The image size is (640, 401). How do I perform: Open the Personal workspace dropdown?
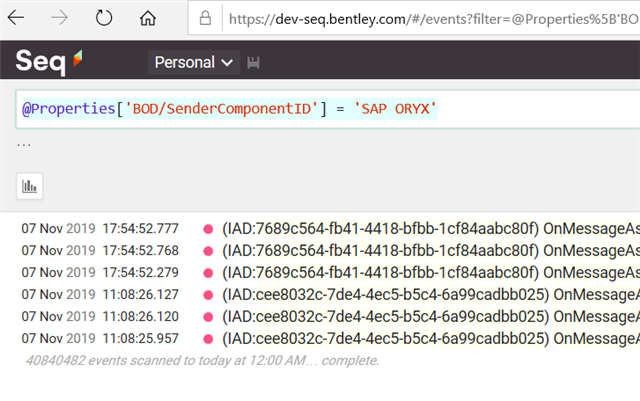pyautogui.click(x=194, y=62)
